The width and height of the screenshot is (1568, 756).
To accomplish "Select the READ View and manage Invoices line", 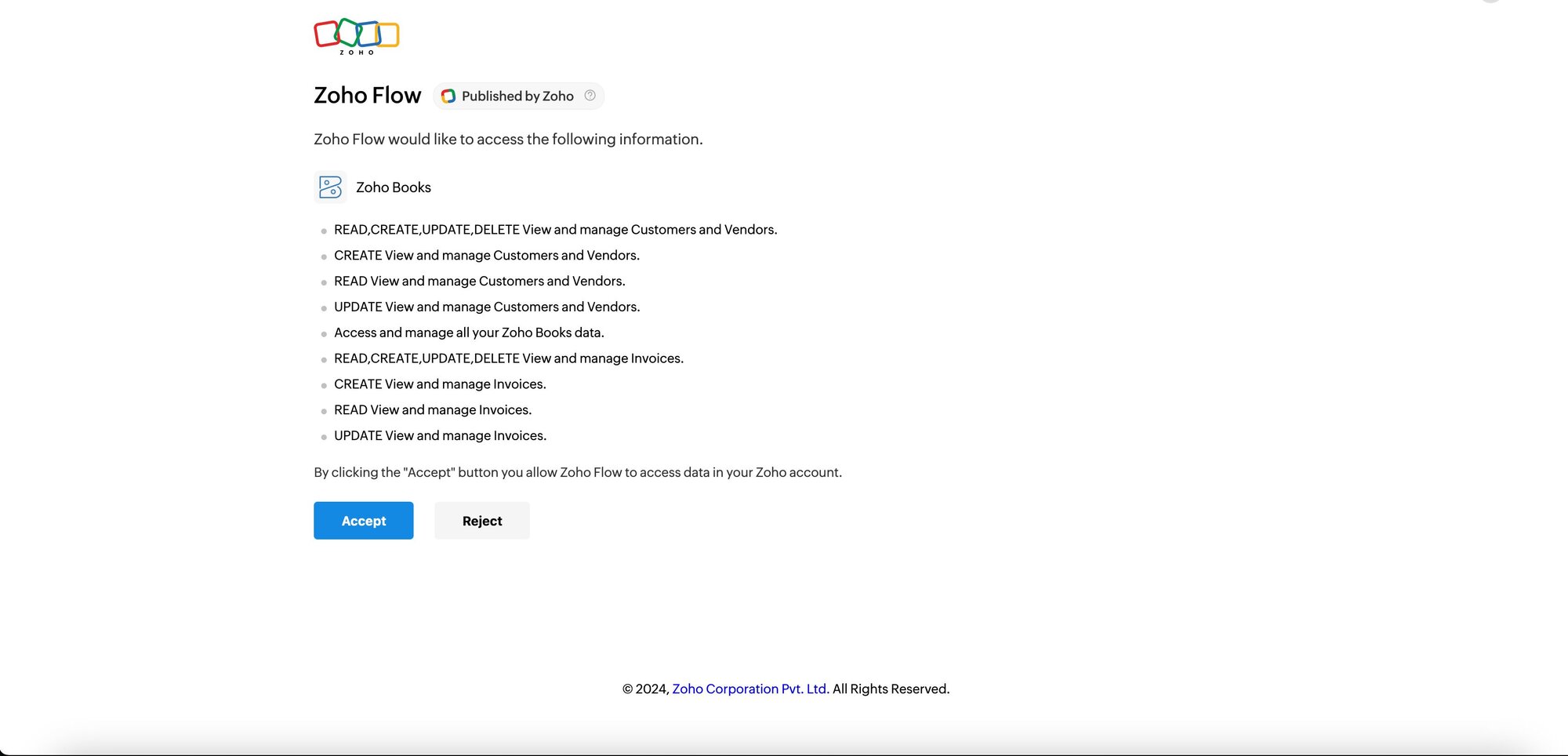I will 433,410.
